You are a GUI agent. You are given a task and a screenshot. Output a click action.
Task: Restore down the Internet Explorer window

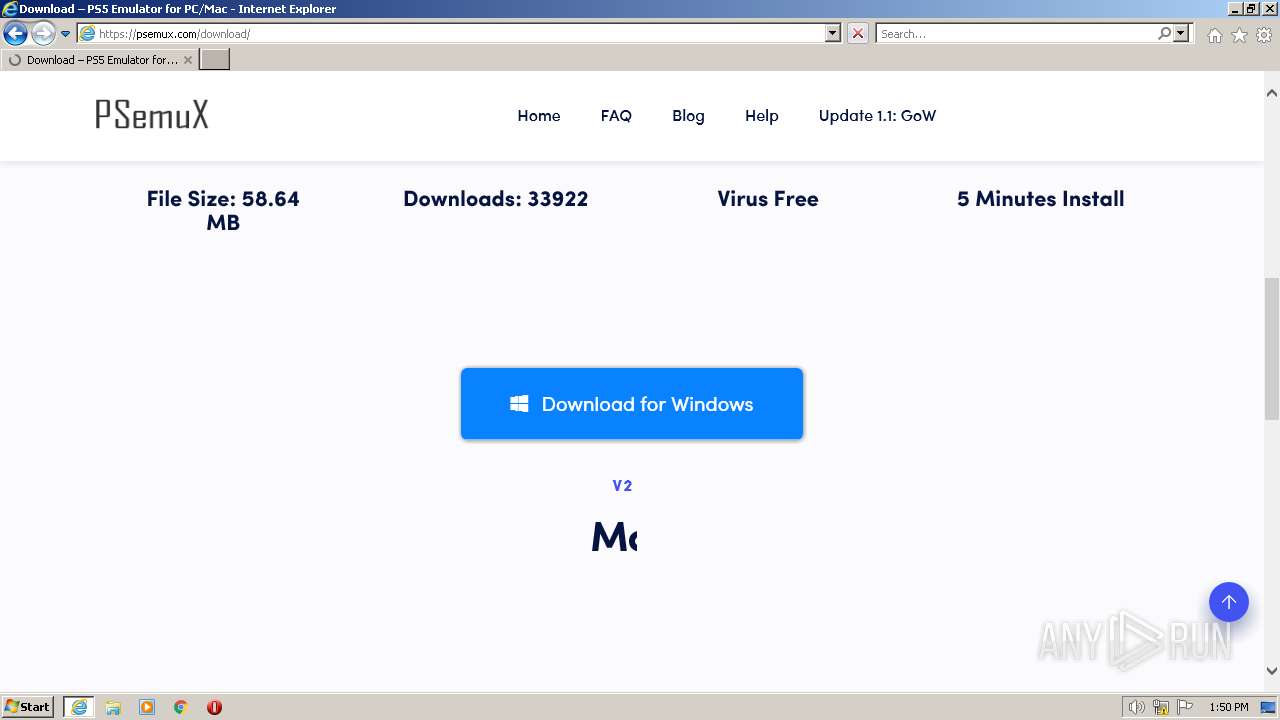click(x=1251, y=8)
